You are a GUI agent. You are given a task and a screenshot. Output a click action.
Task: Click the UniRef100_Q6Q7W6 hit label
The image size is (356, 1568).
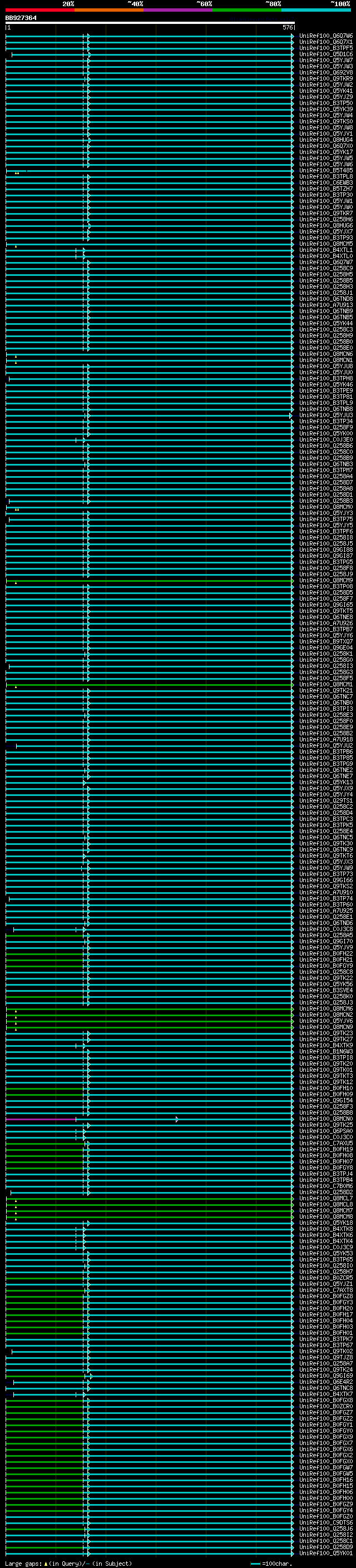[326, 36]
